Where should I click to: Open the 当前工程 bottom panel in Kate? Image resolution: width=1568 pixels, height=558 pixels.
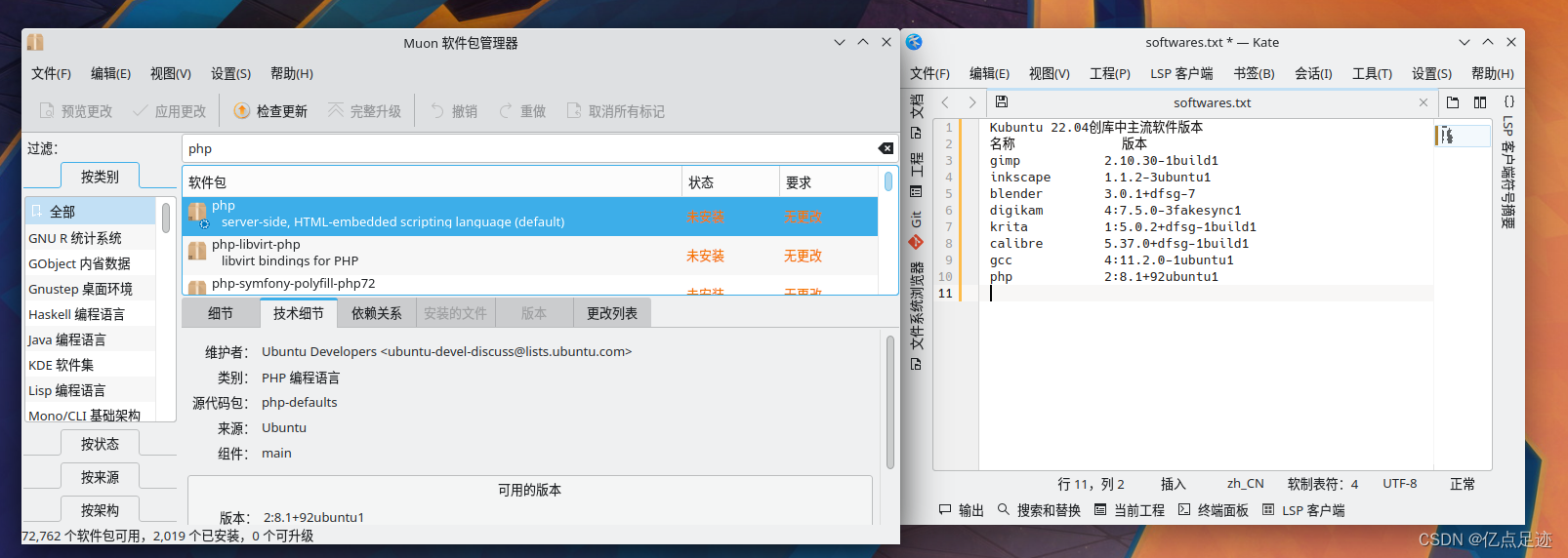point(1130,510)
